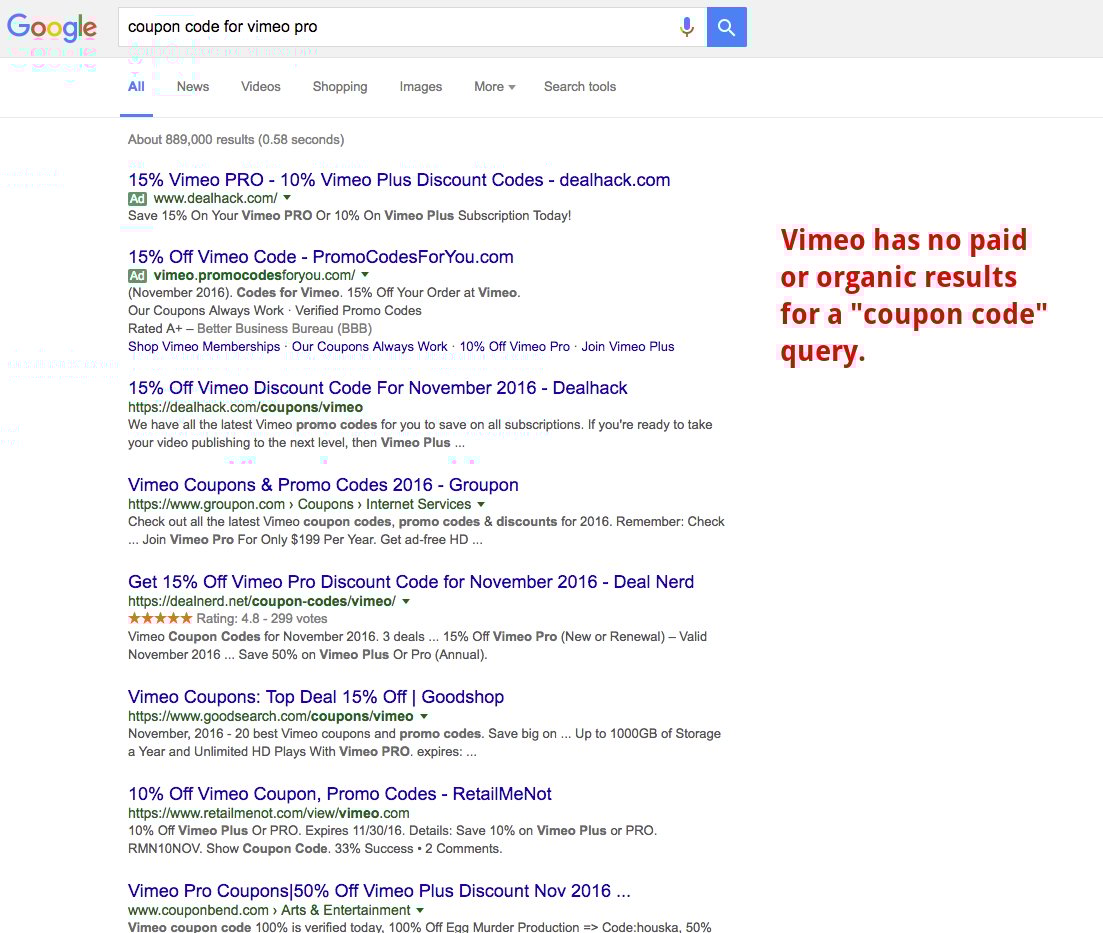The height and width of the screenshot is (933, 1103).
Task: Open Search tools
Action: tap(580, 87)
